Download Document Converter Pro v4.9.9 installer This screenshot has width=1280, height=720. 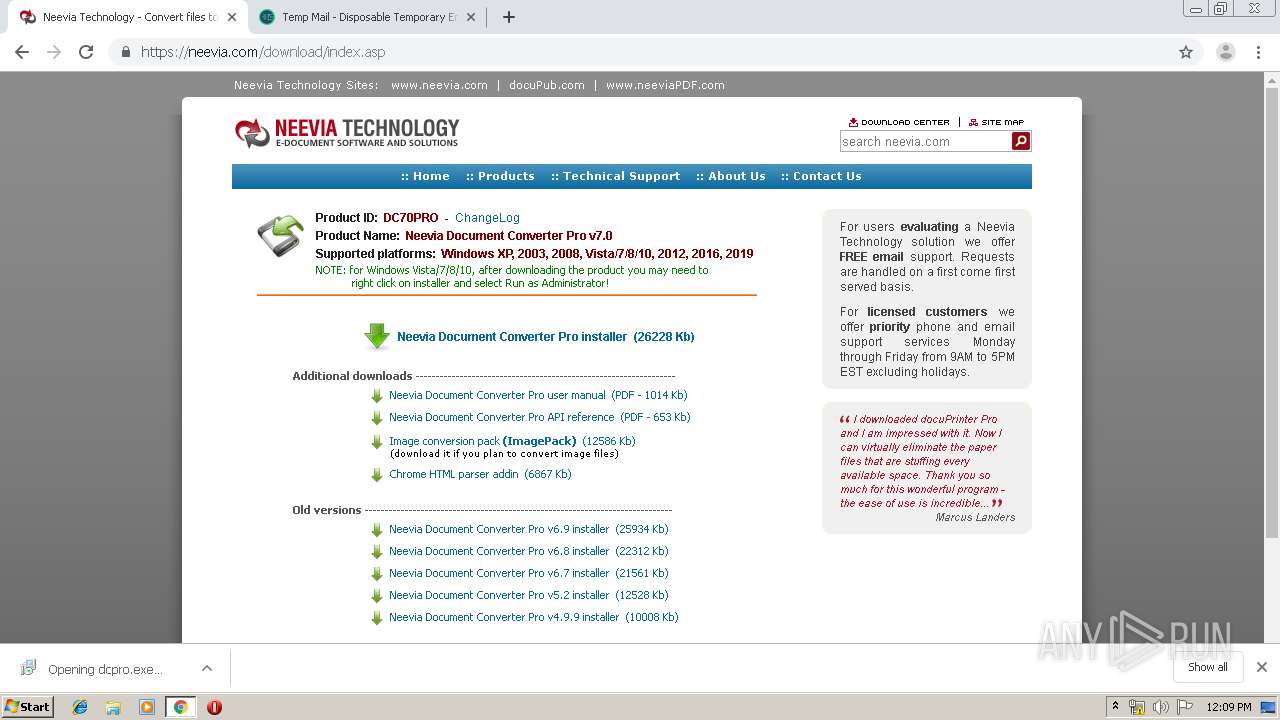(x=534, y=618)
